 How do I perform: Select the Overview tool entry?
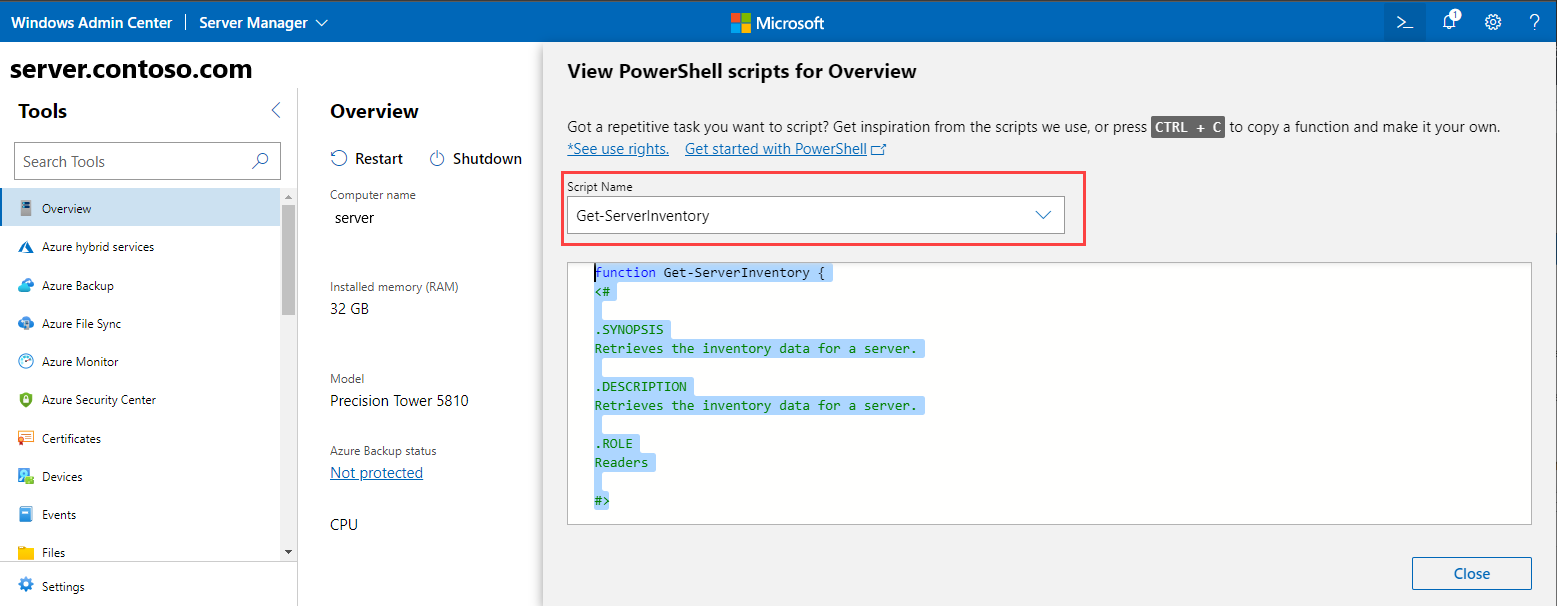[68, 207]
